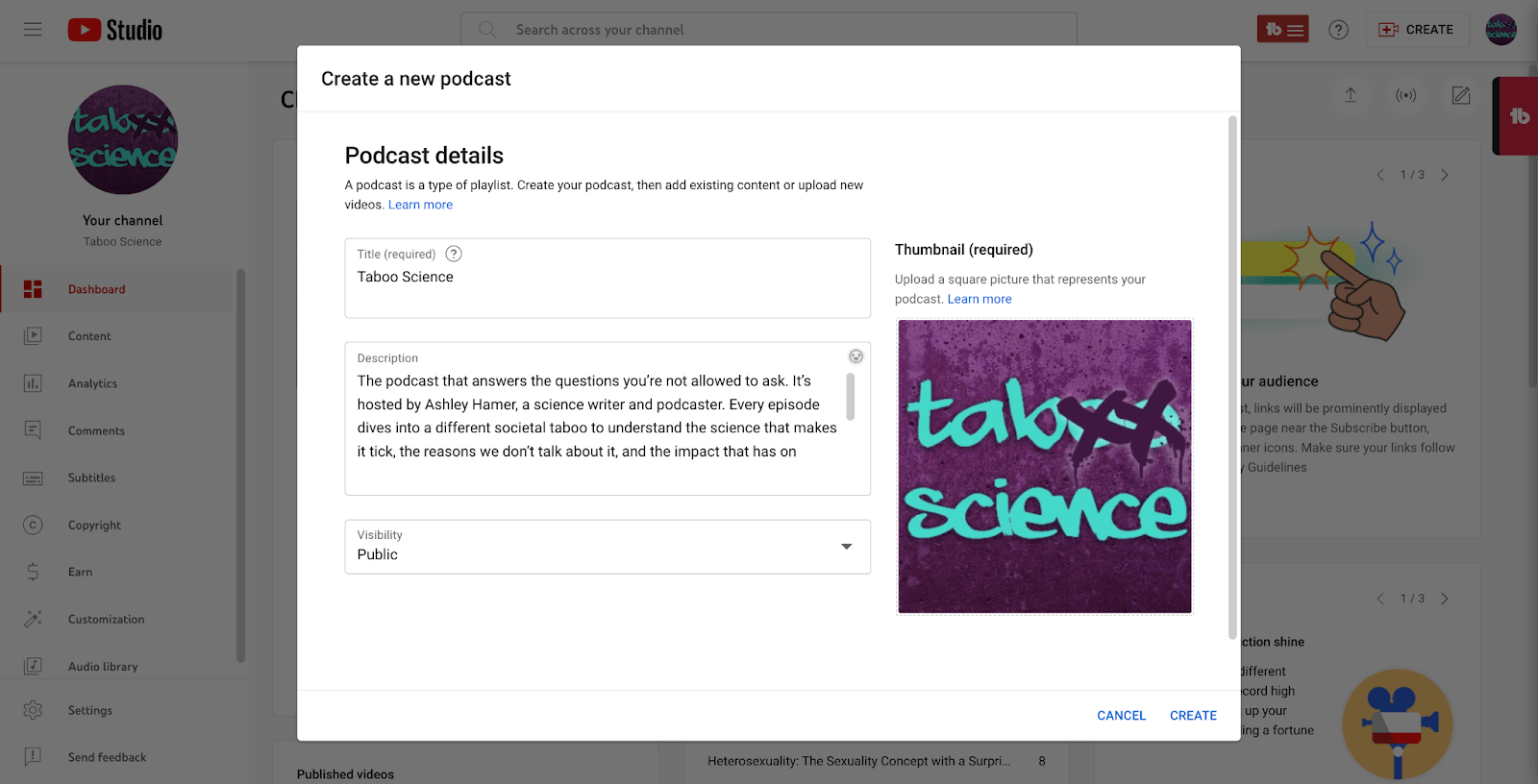Open channel Settings from the sidebar
Screen dimensions: 1538x784
click(x=89, y=710)
